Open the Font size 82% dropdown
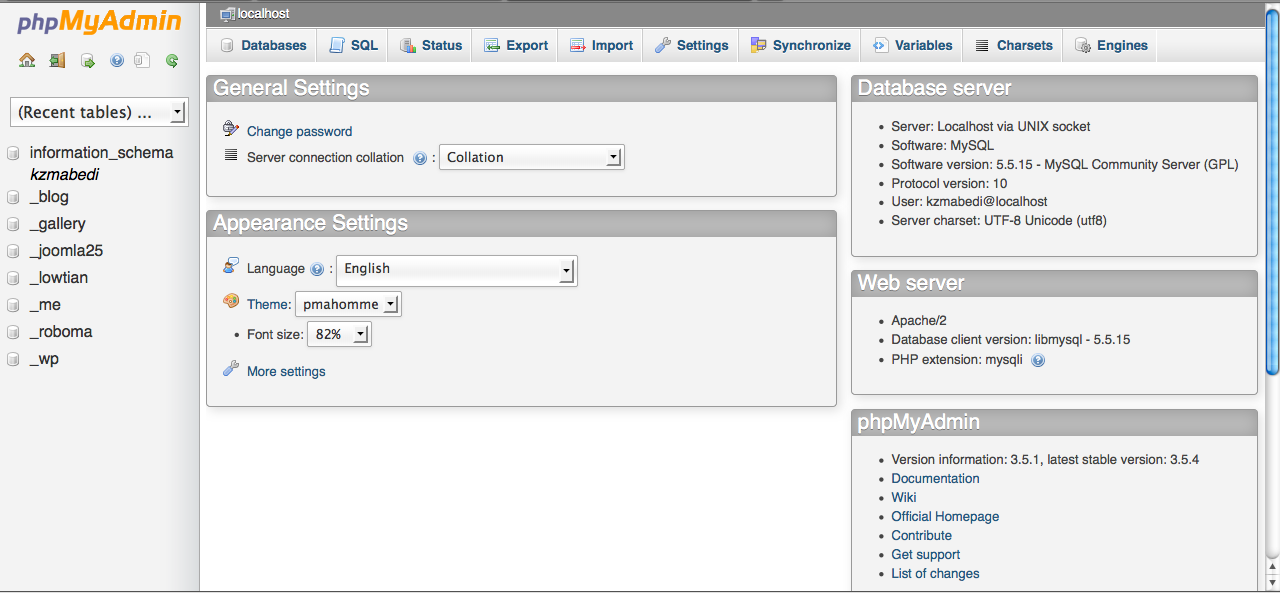 click(339, 334)
